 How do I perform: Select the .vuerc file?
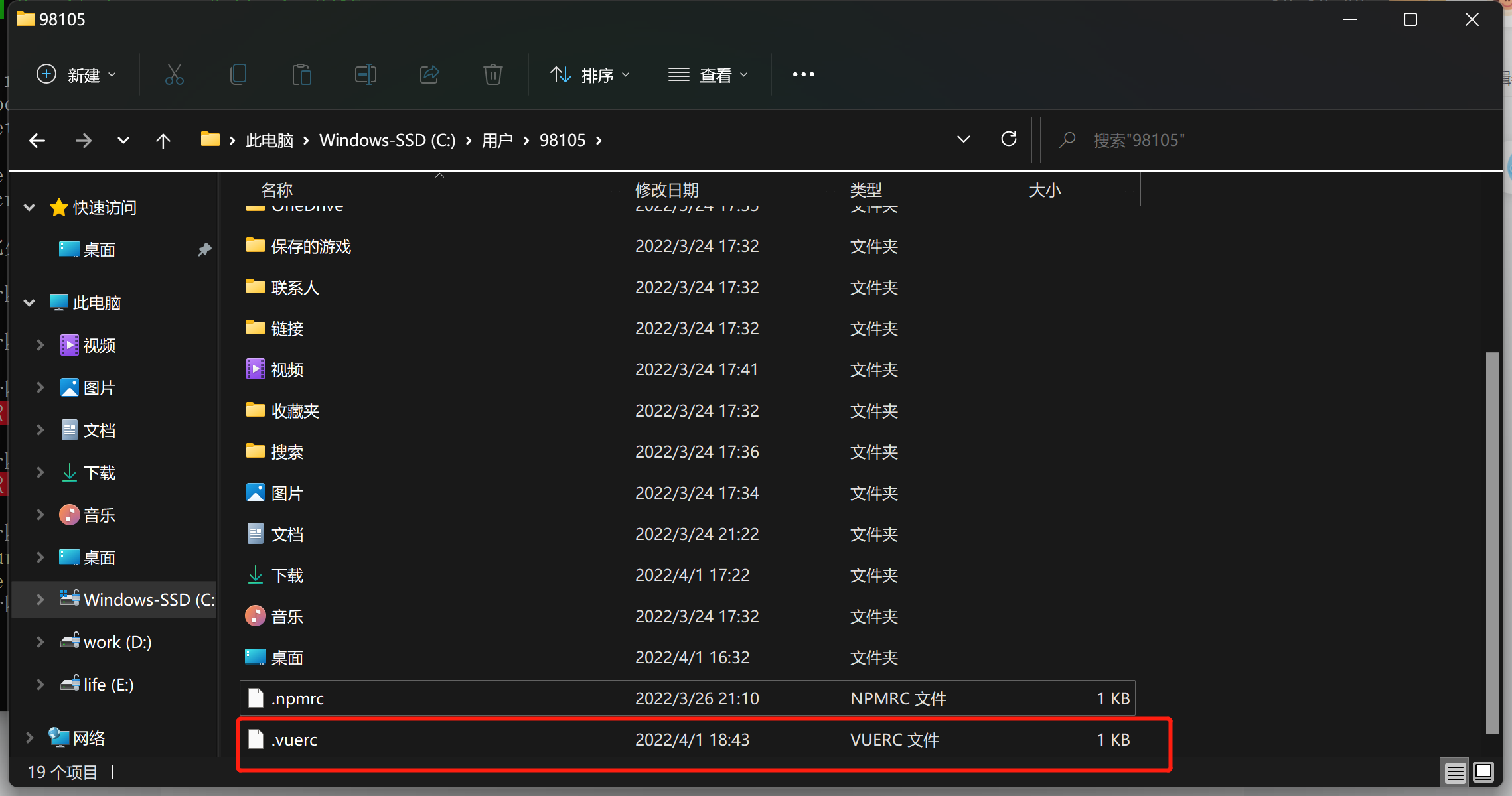295,740
